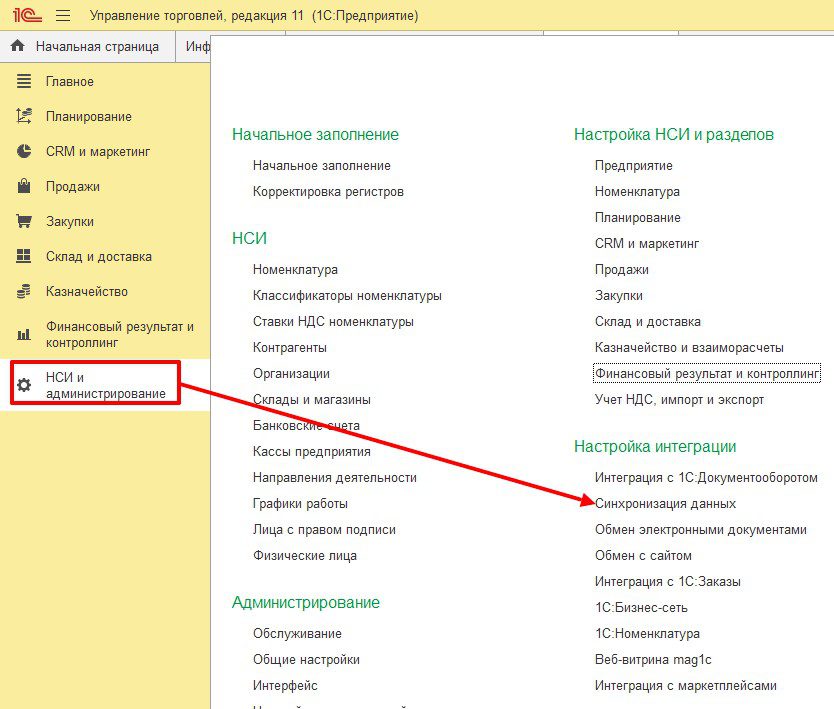Select the Главное list icon in sidebar
Image resolution: width=834 pixels, height=709 pixels.
(25, 81)
